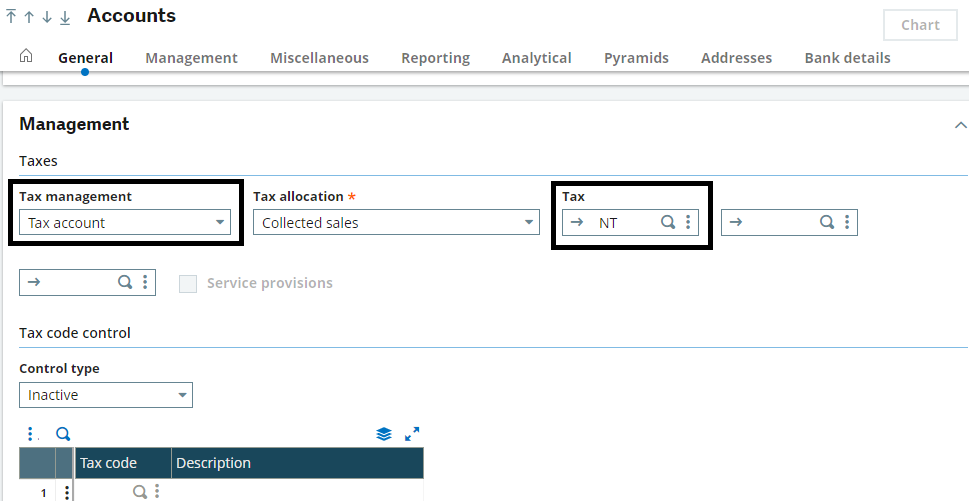Collapse the Management section
The width and height of the screenshot is (969, 501).
point(960,125)
